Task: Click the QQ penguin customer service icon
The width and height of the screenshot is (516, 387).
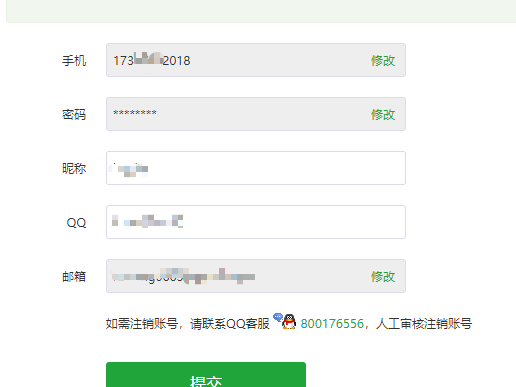Action: pyautogui.click(x=285, y=321)
